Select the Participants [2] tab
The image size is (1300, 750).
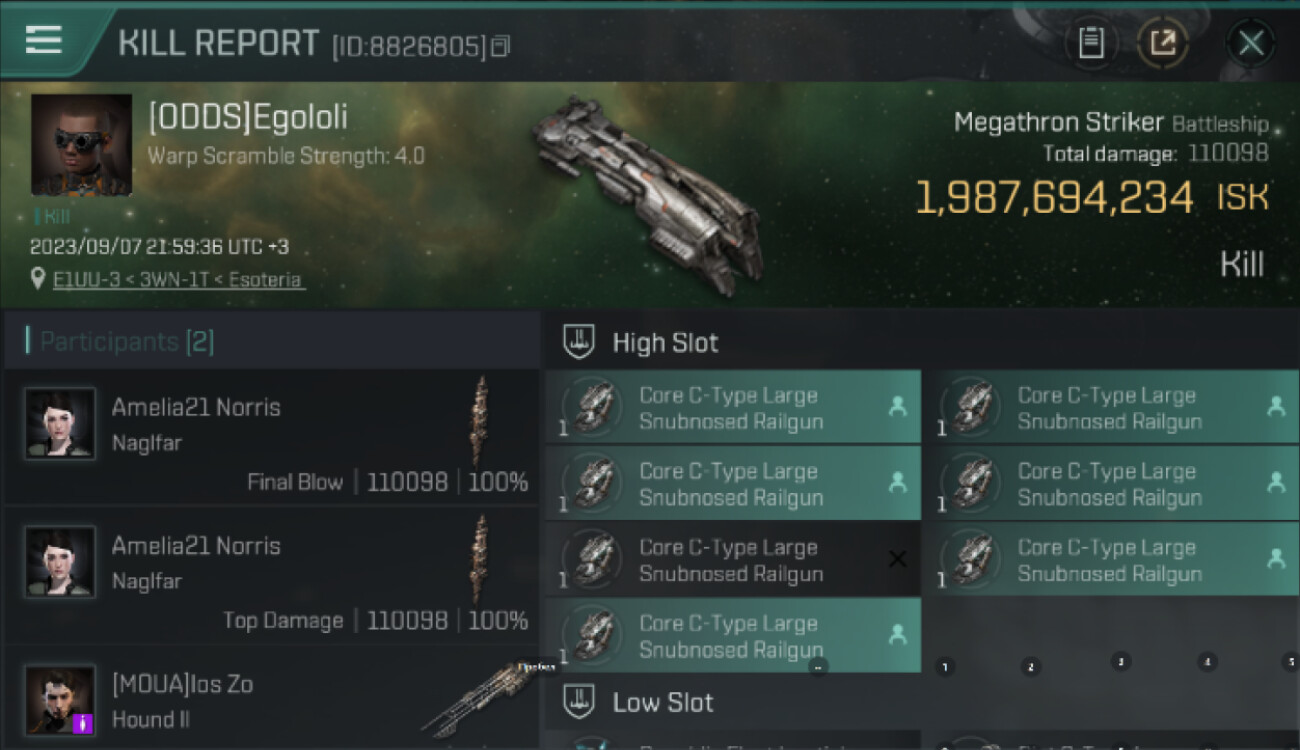[127, 342]
